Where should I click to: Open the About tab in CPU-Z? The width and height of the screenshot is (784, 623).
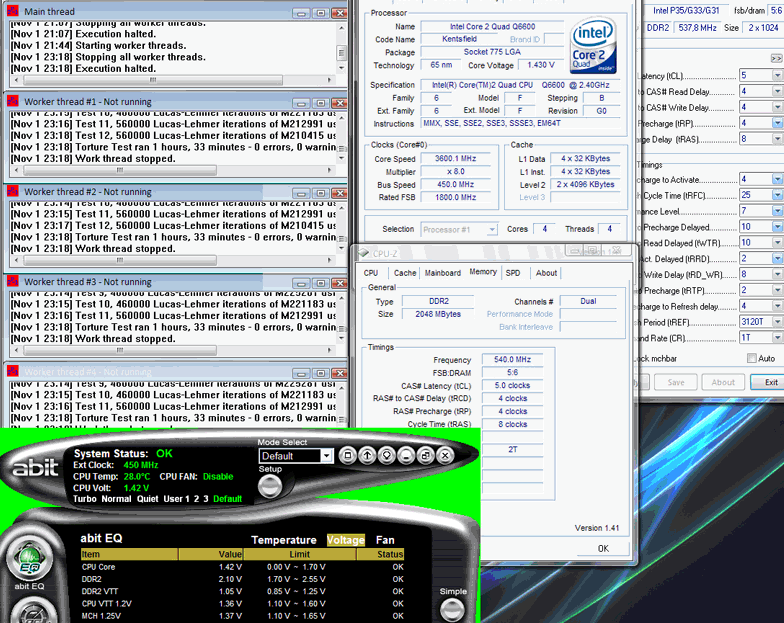[546, 273]
